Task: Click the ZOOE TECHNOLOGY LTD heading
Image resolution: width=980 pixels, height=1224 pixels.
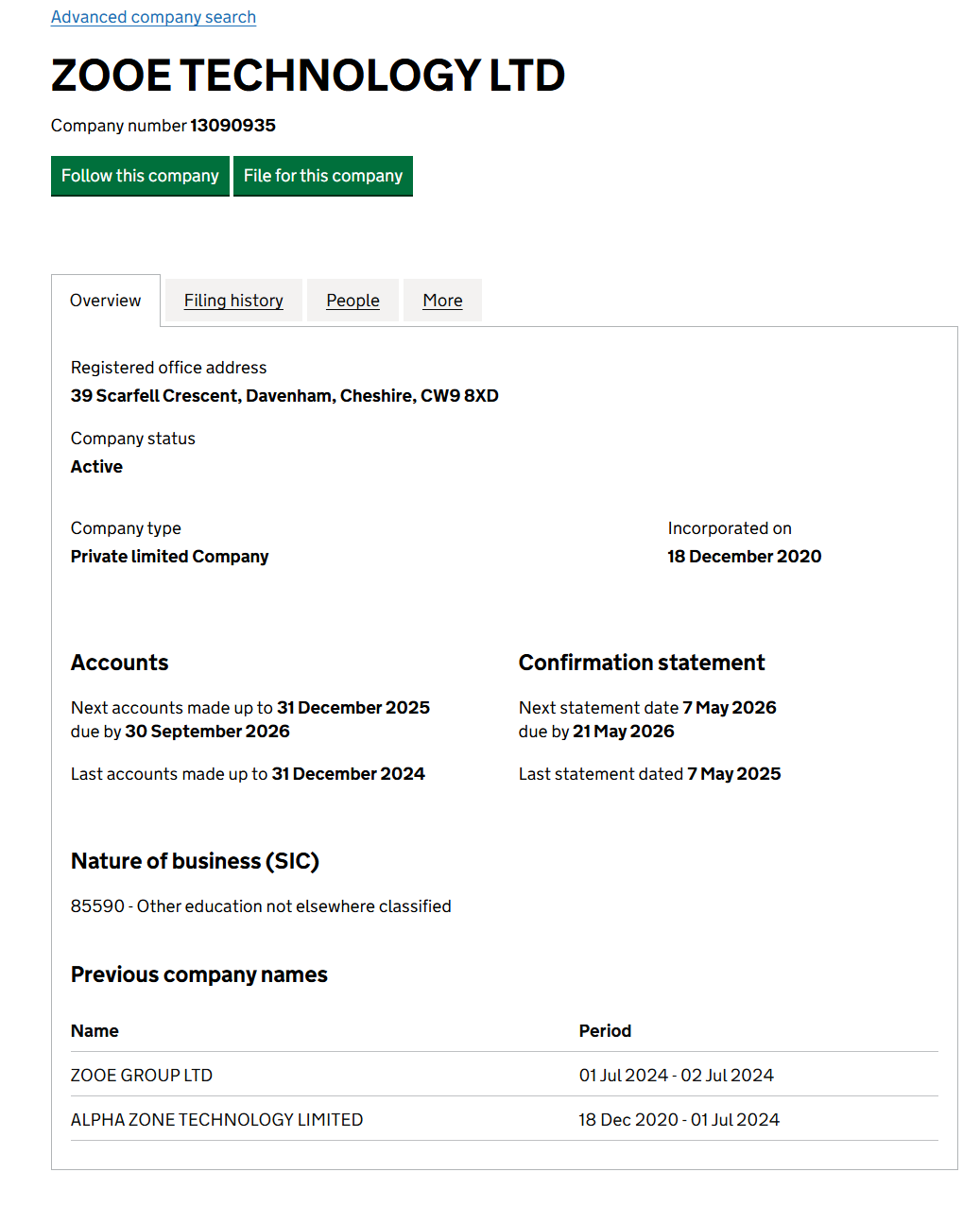Action: coord(308,76)
